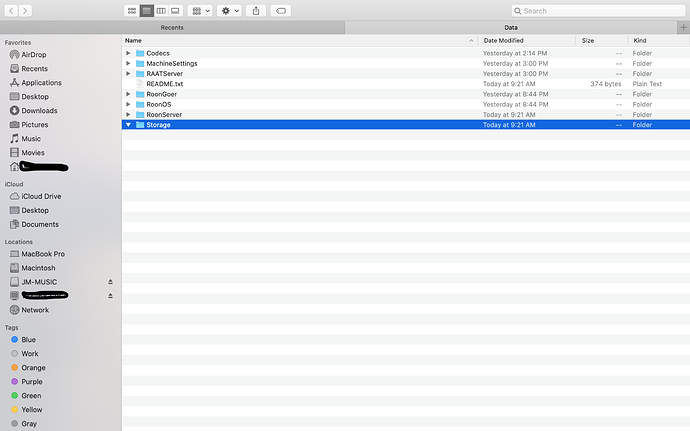The height and width of the screenshot is (431, 690).
Task: Expand the RoonOS folder
Action: tap(128, 104)
